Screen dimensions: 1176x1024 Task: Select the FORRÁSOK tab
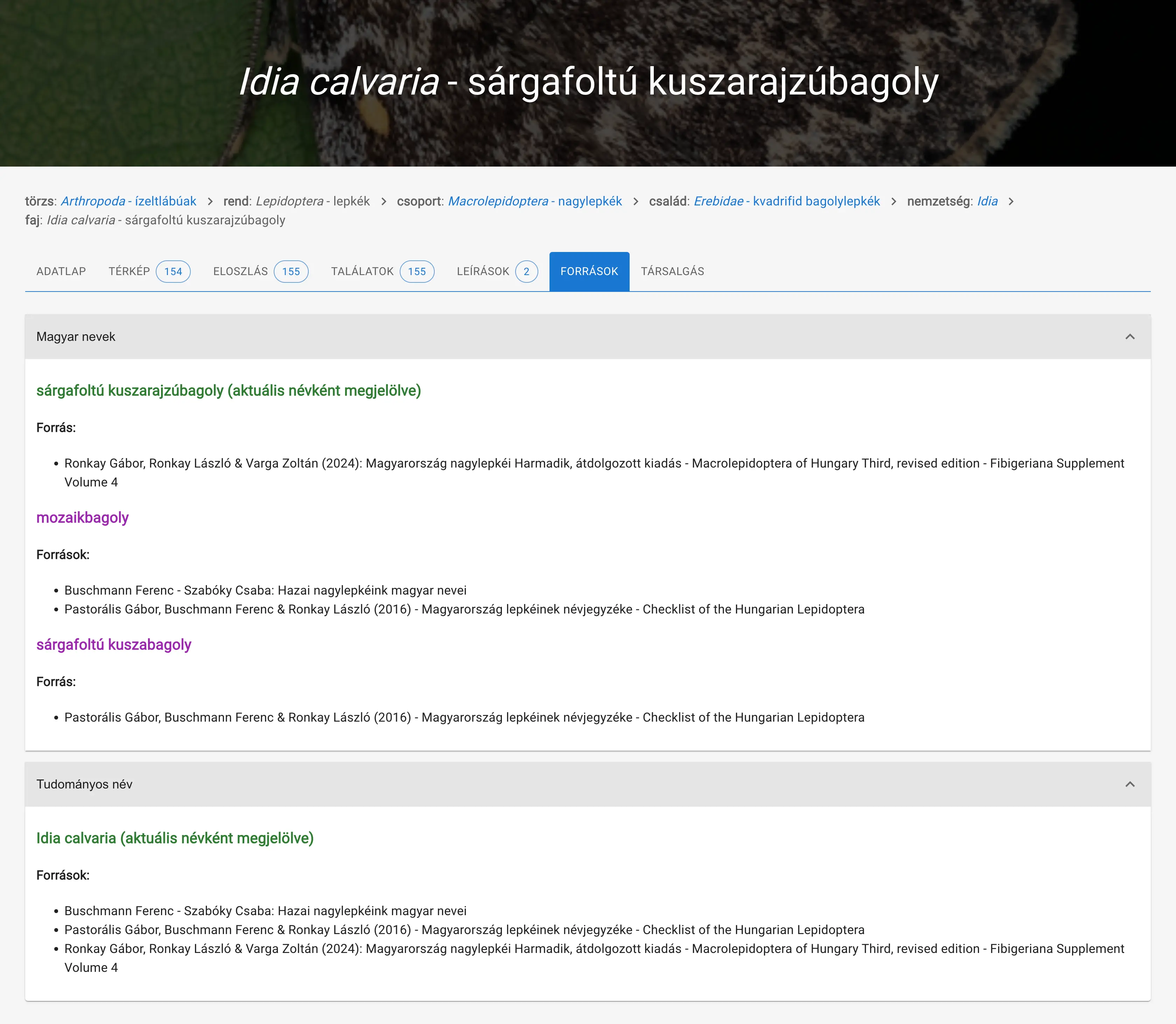tap(589, 272)
